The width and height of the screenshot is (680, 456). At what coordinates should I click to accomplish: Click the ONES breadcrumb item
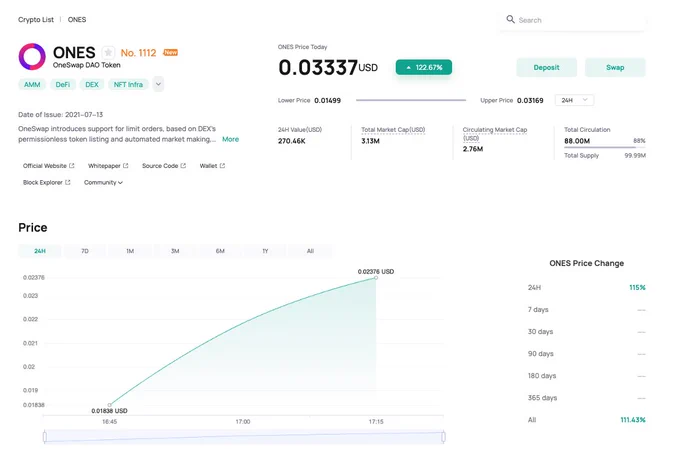(77, 20)
